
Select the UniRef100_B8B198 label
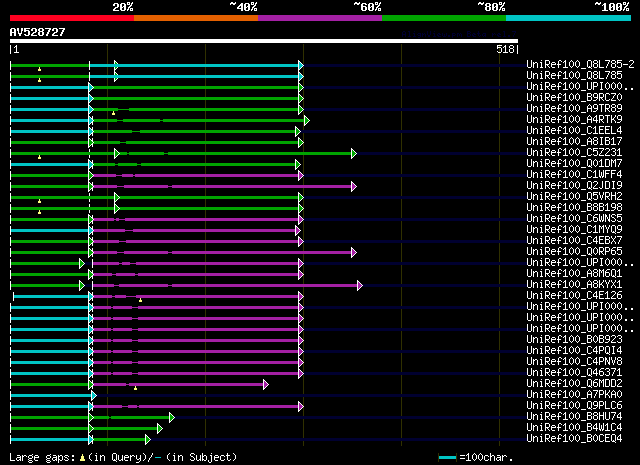tap(574, 208)
